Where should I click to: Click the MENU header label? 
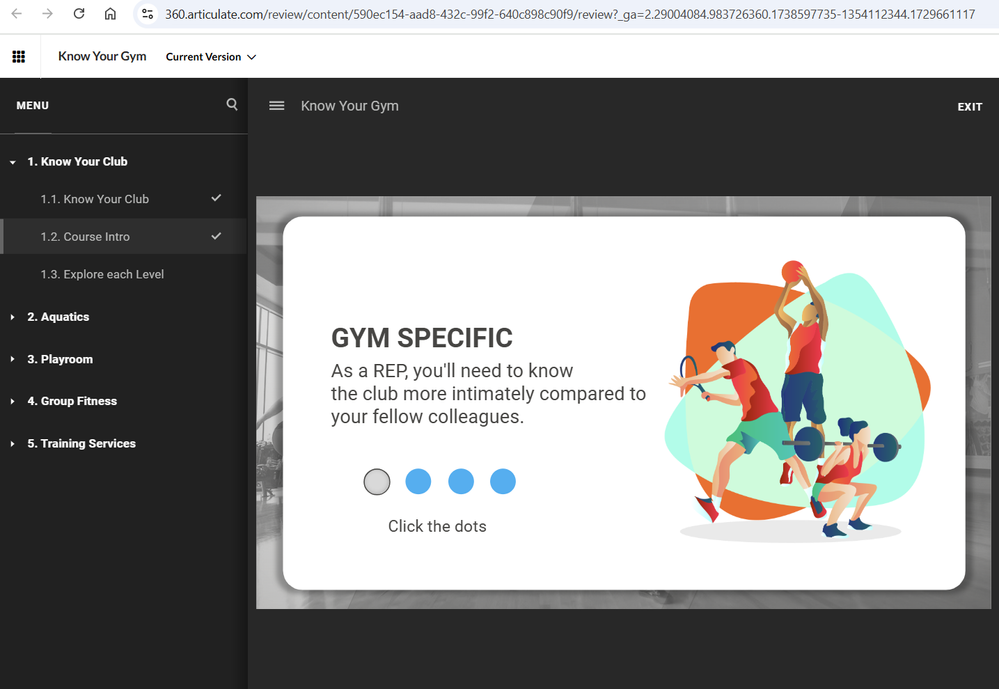point(32,106)
